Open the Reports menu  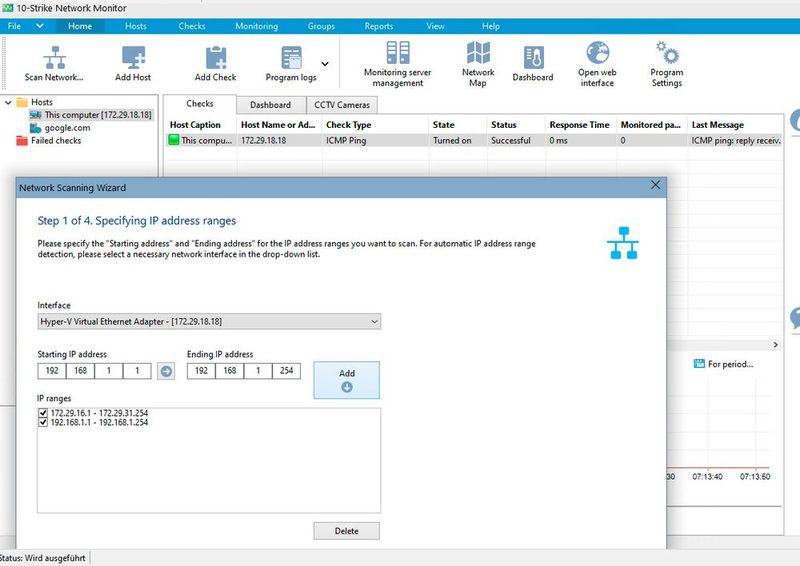point(379,26)
